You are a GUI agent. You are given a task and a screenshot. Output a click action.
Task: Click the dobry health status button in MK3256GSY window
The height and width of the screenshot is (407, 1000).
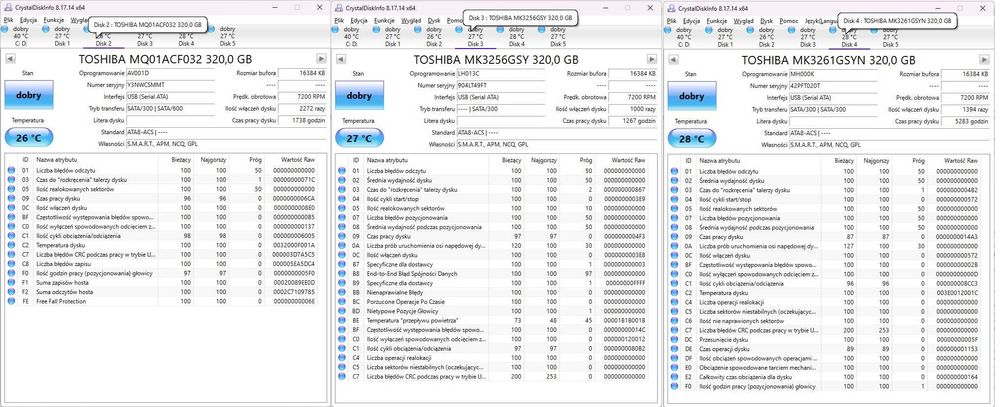(360, 96)
